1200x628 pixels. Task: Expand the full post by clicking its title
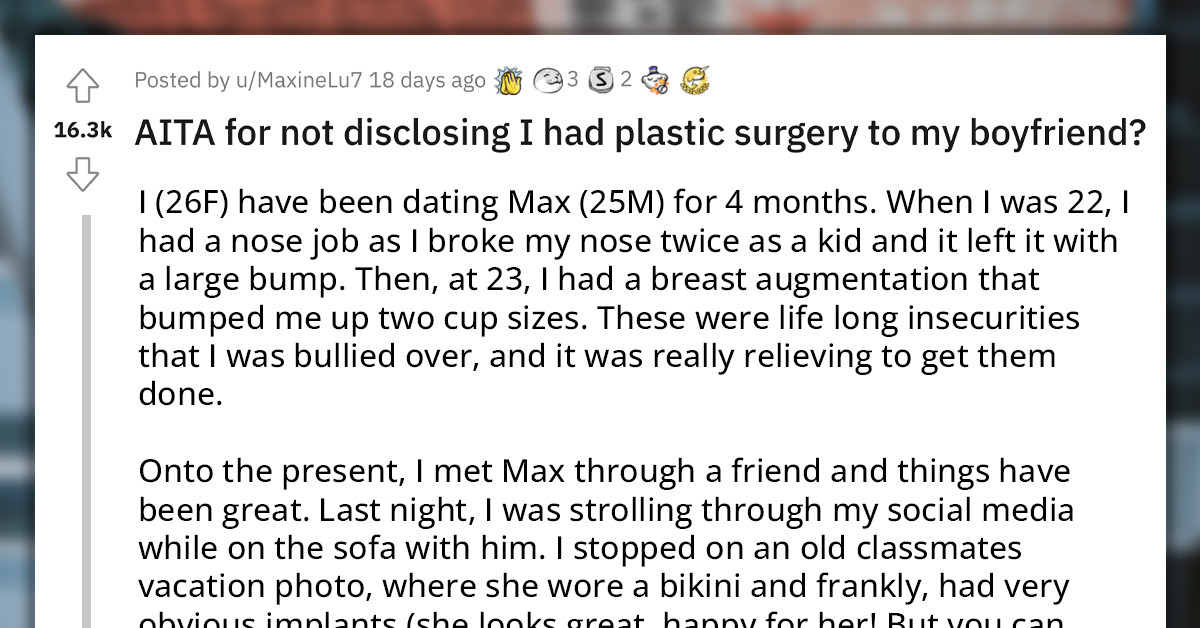640,131
